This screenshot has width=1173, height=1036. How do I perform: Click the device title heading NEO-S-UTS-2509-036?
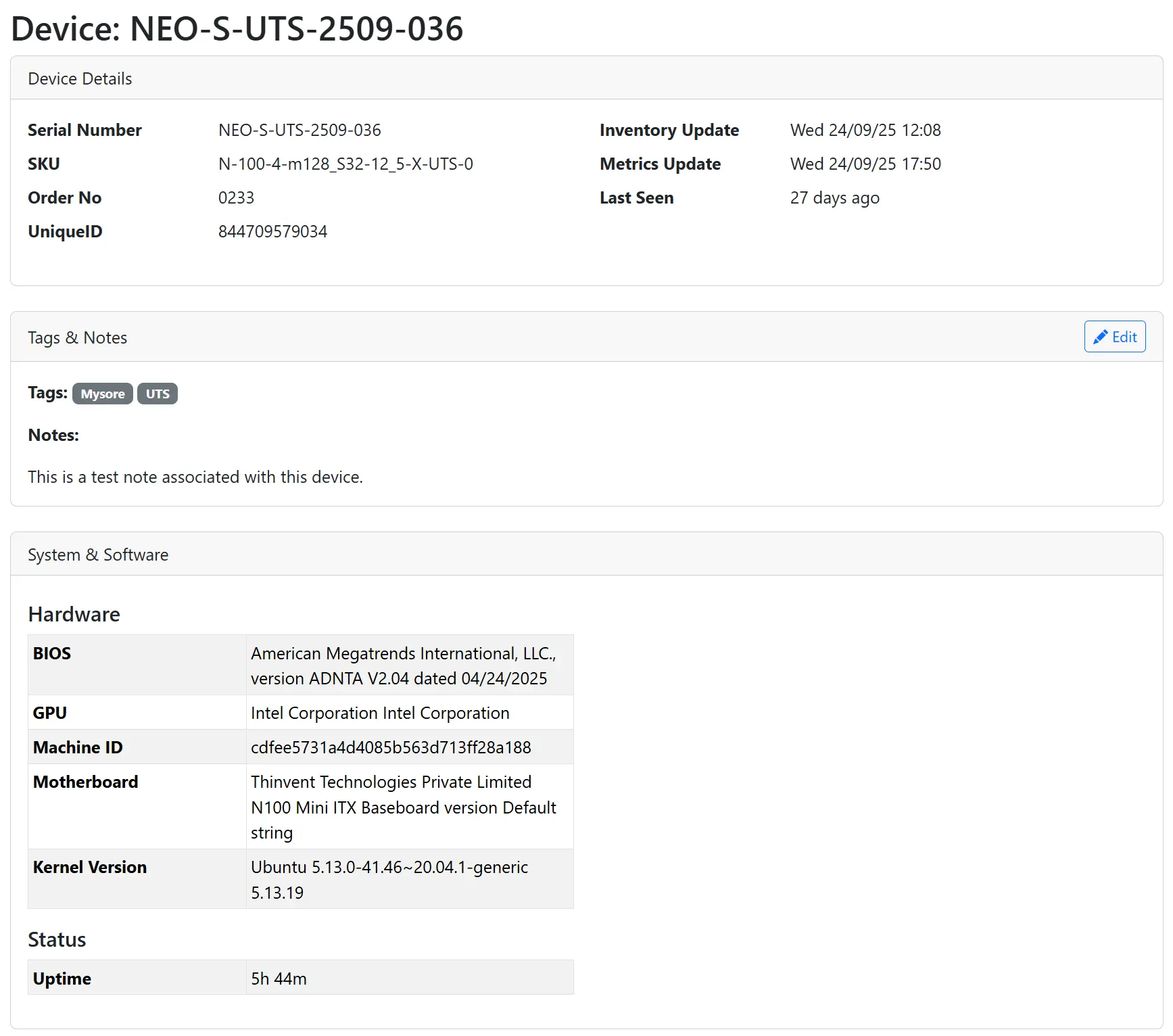click(237, 29)
